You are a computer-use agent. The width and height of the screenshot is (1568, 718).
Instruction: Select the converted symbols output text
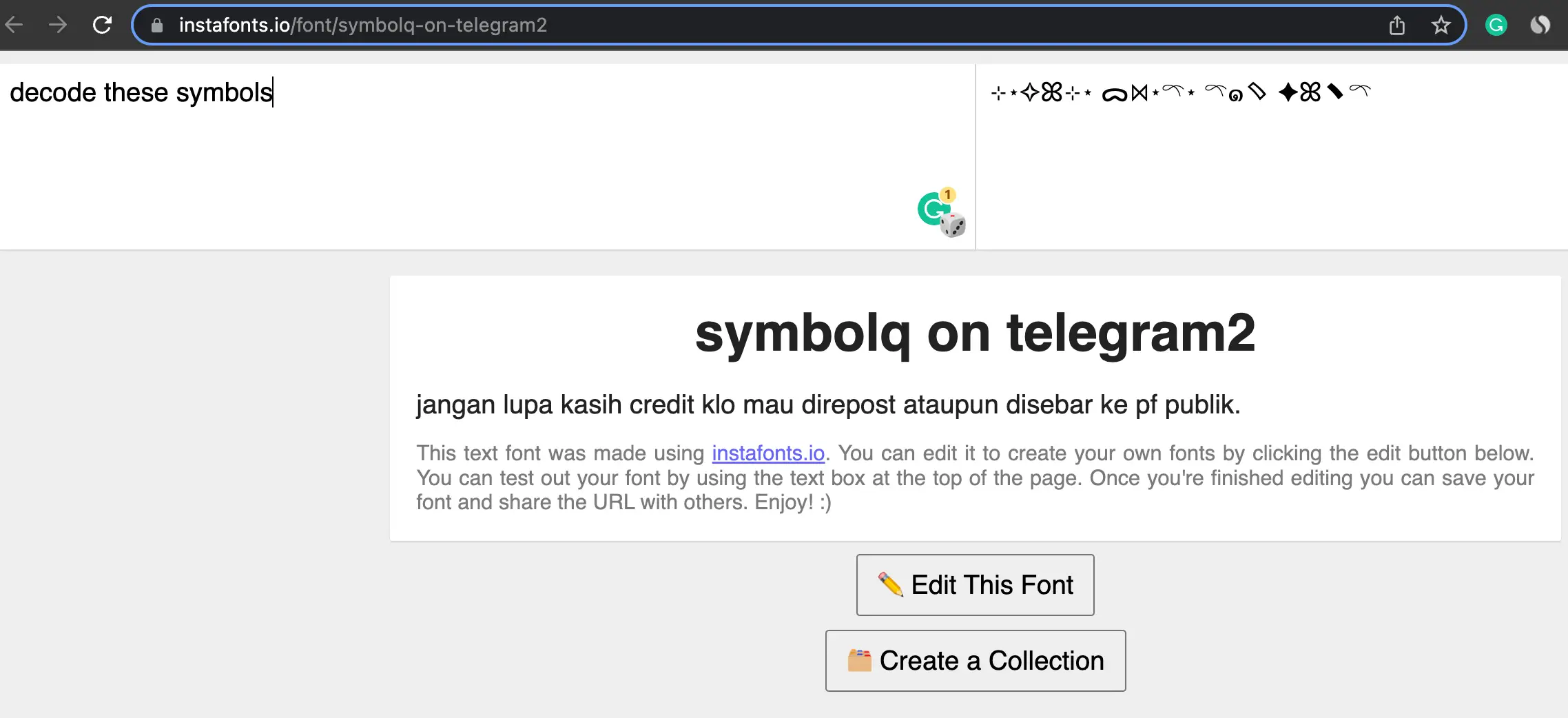click(x=1180, y=92)
